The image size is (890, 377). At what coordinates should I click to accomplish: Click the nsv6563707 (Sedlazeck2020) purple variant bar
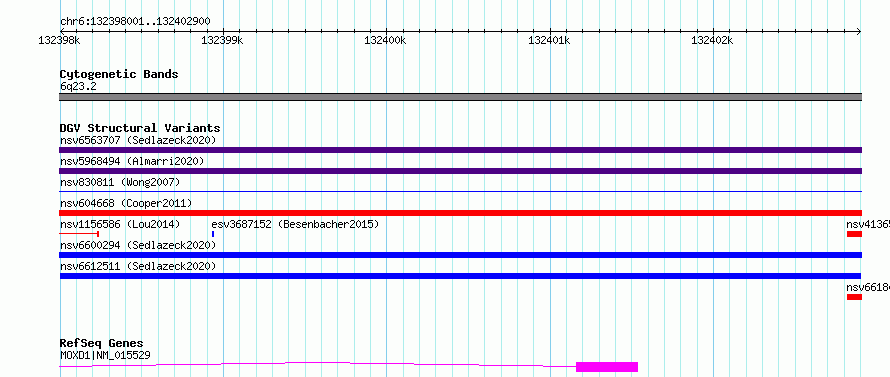460,150
